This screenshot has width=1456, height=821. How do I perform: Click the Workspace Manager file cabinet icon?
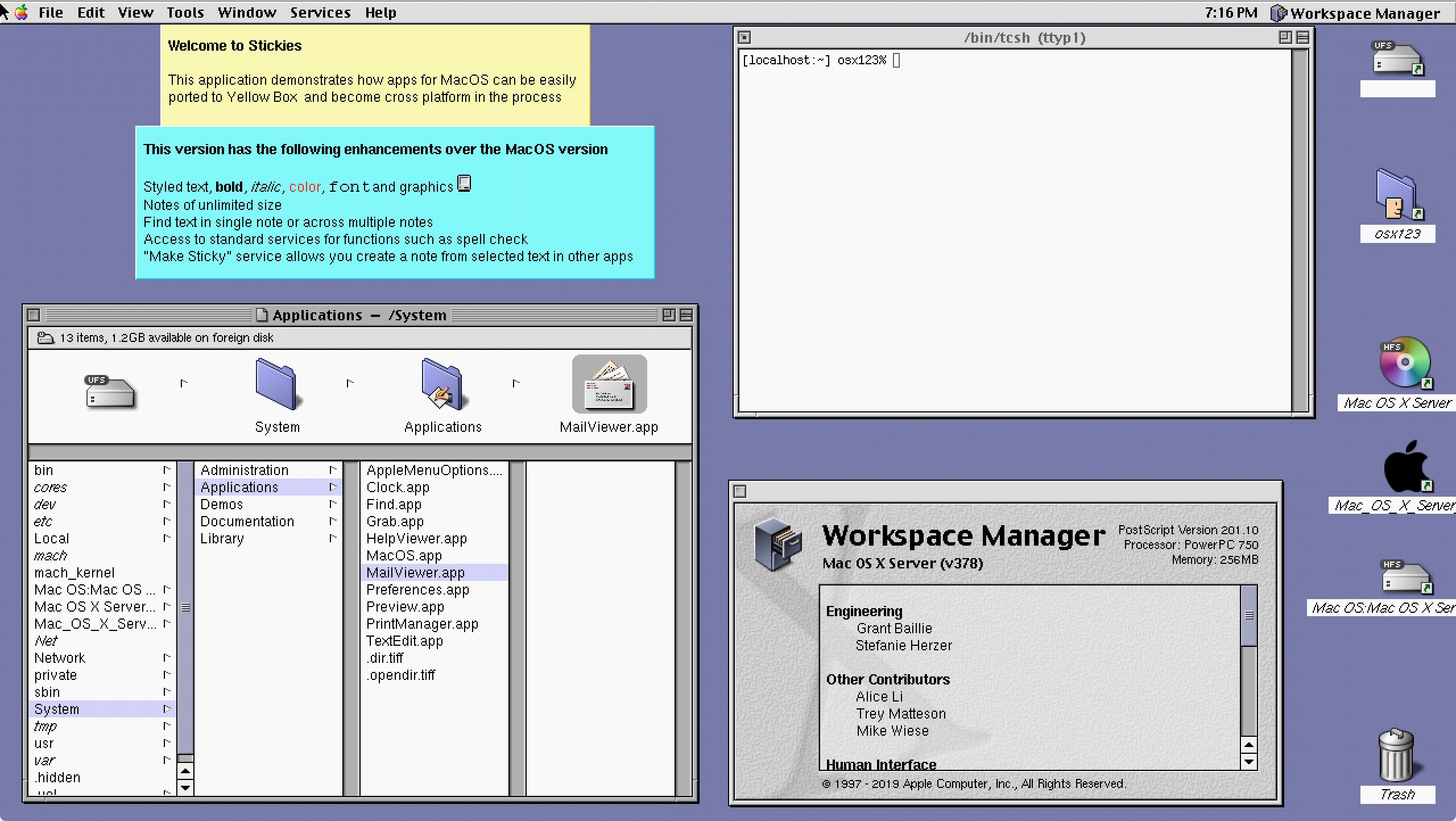(x=777, y=544)
